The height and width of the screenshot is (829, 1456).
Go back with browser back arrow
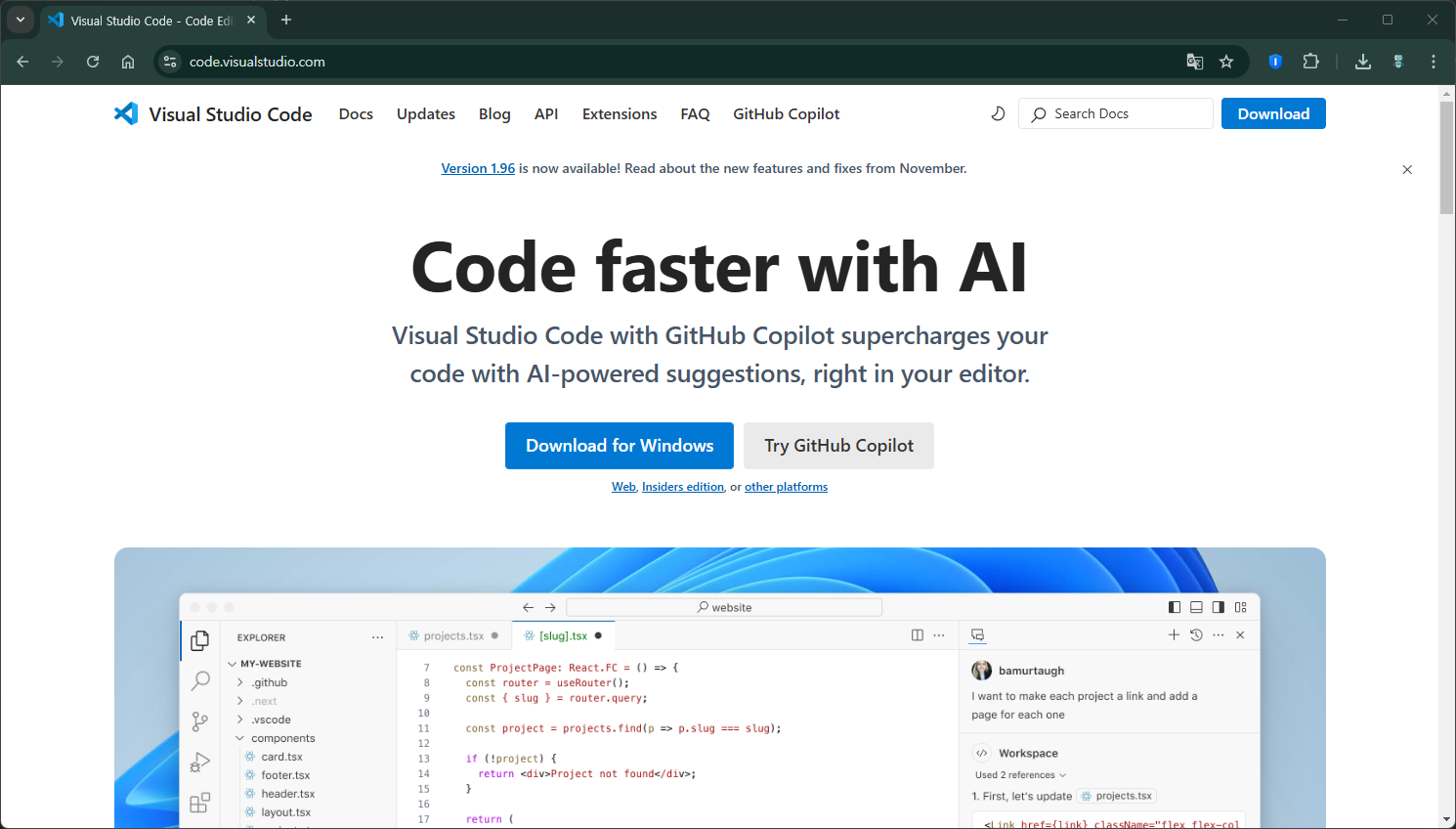(x=22, y=62)
